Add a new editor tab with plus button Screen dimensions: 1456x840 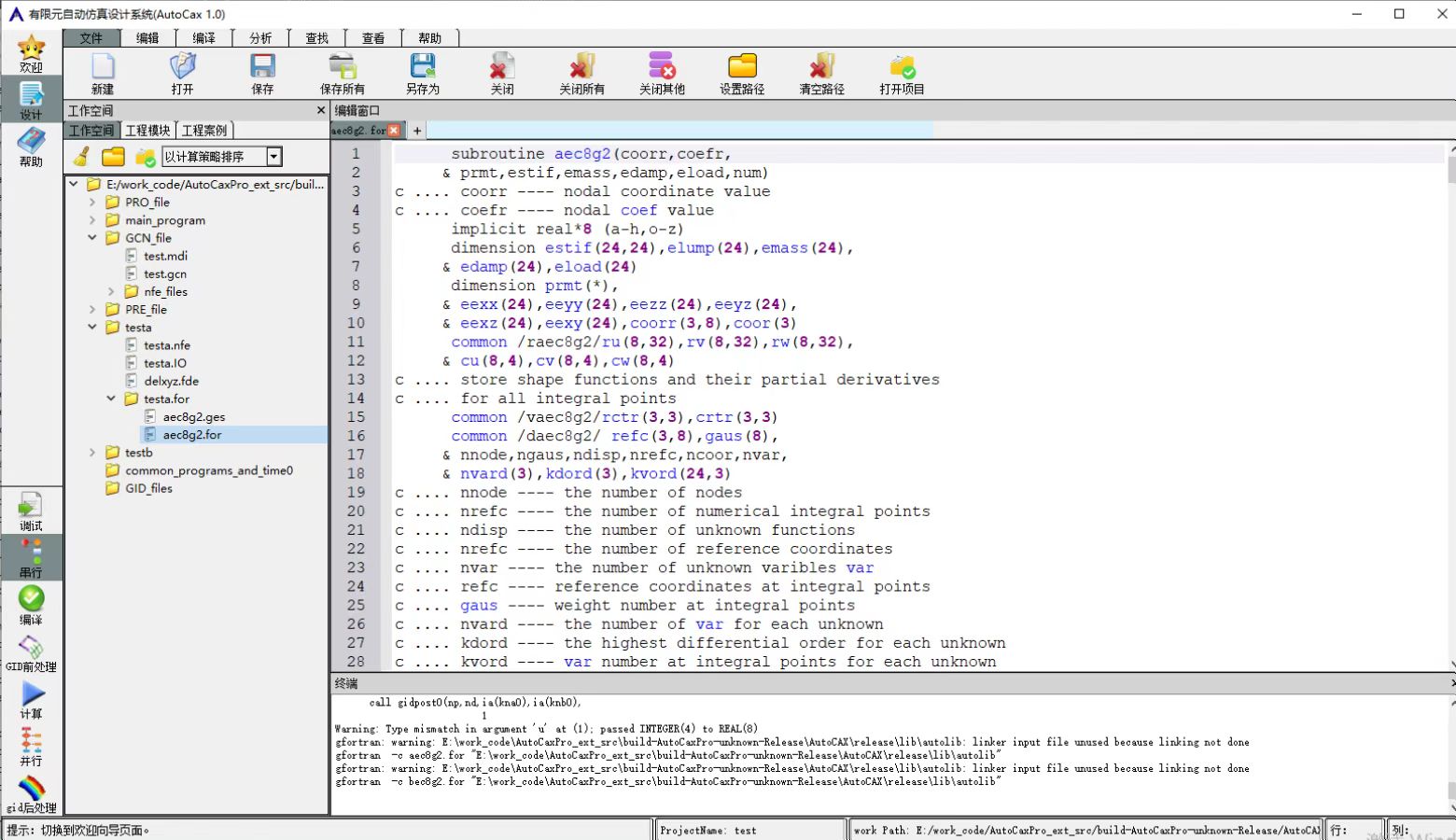(417, 131)
